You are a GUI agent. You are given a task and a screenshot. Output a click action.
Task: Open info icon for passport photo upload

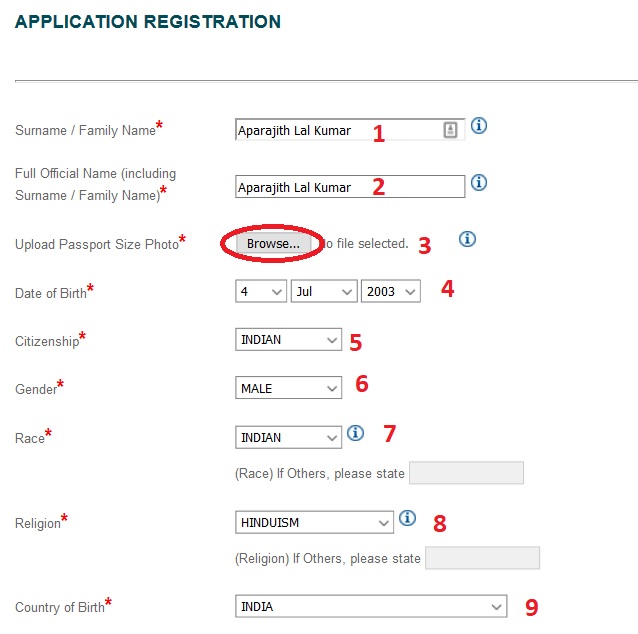coord(467,239)
